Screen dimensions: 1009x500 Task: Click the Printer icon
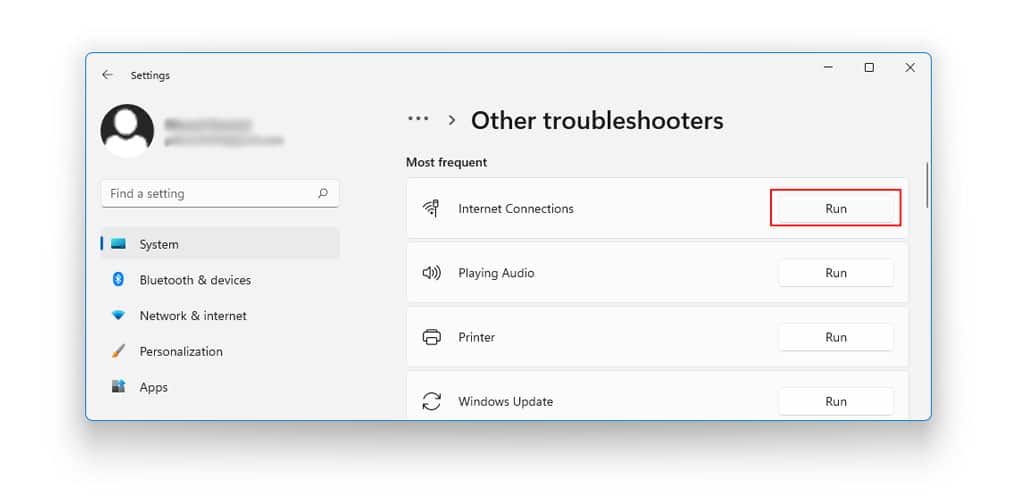pos(431,337)
